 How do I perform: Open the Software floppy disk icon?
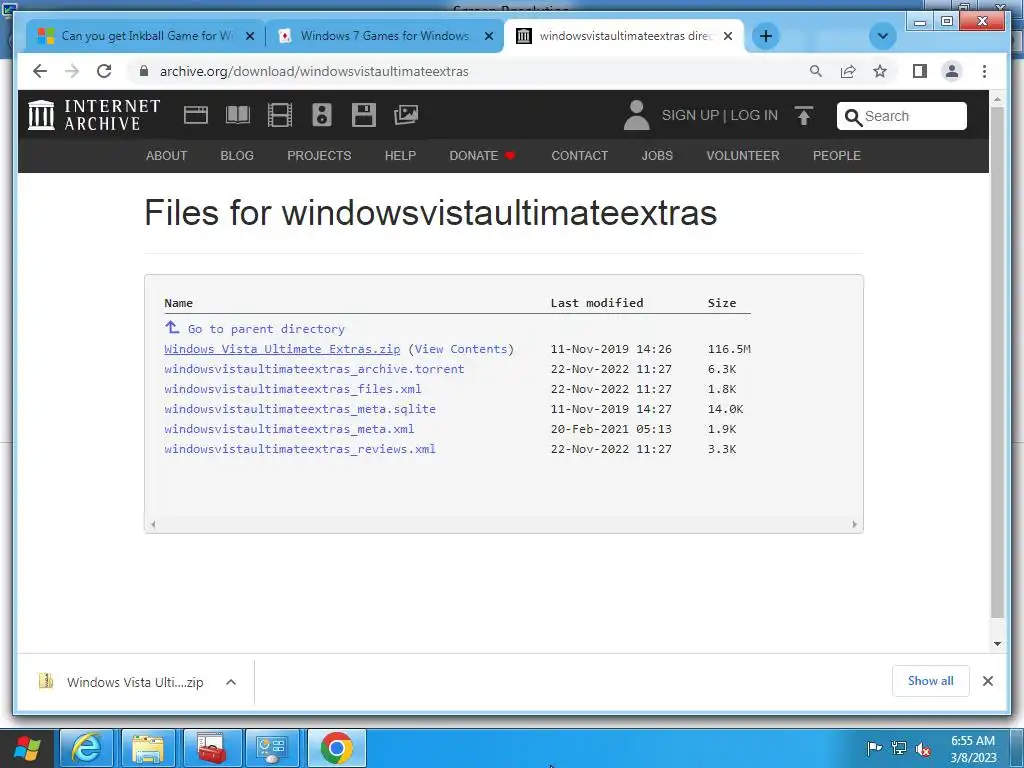pos(364,115)
